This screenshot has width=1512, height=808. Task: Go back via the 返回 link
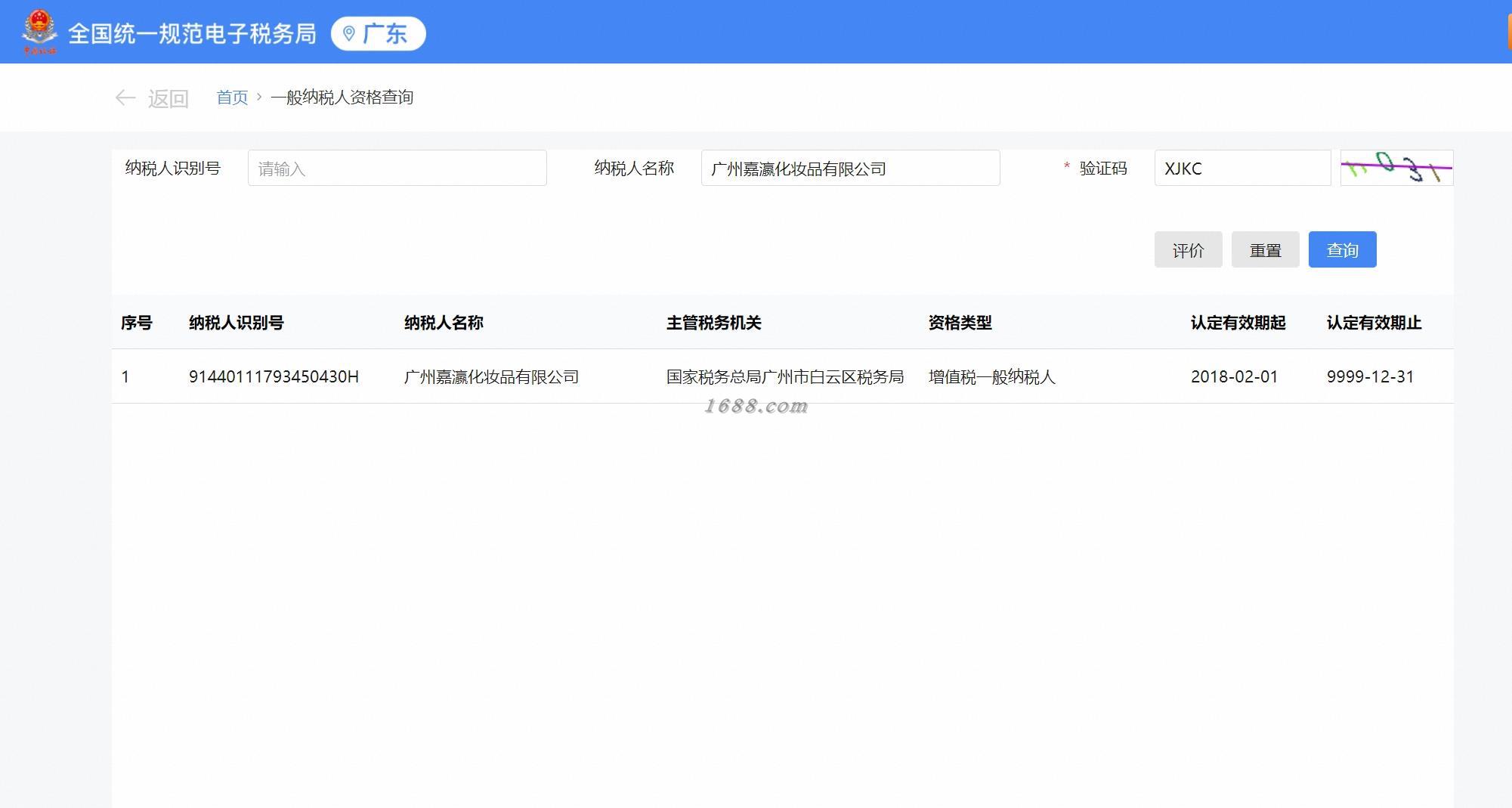pyautogui.click(x=168, y=98)
